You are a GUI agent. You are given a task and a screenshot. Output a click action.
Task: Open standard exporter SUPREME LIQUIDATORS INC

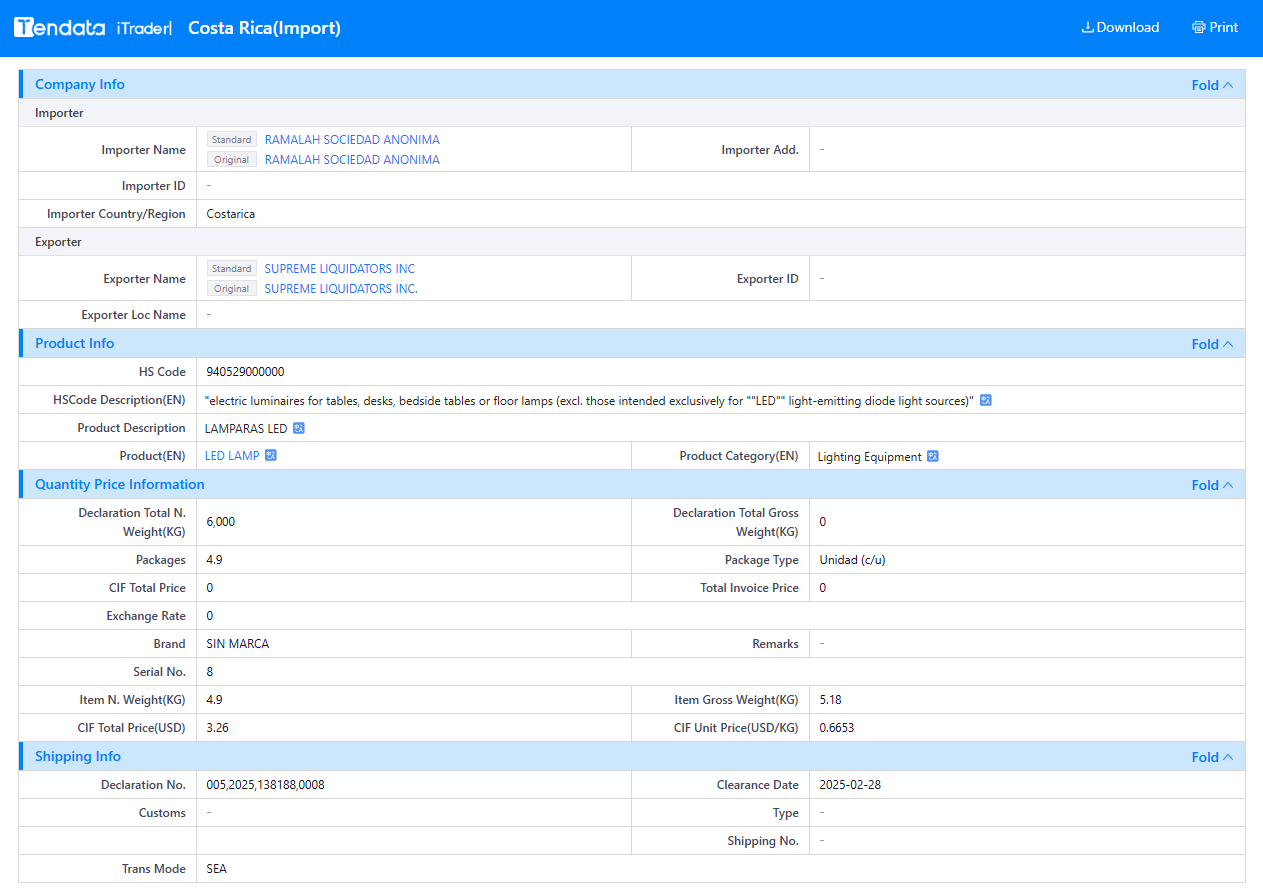pyautogui.click(x=340, y=269)
